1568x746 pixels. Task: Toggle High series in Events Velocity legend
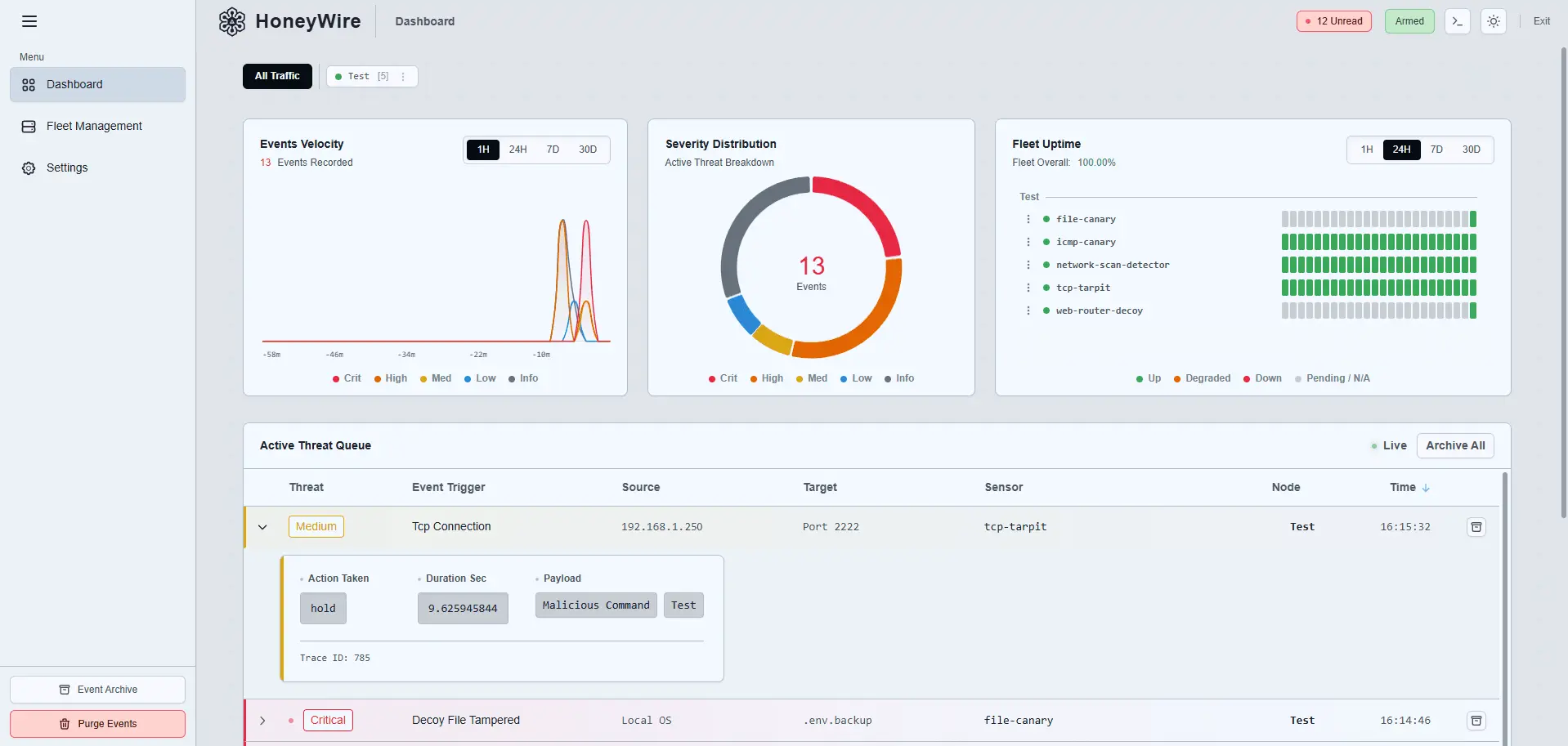coord(391,378)
